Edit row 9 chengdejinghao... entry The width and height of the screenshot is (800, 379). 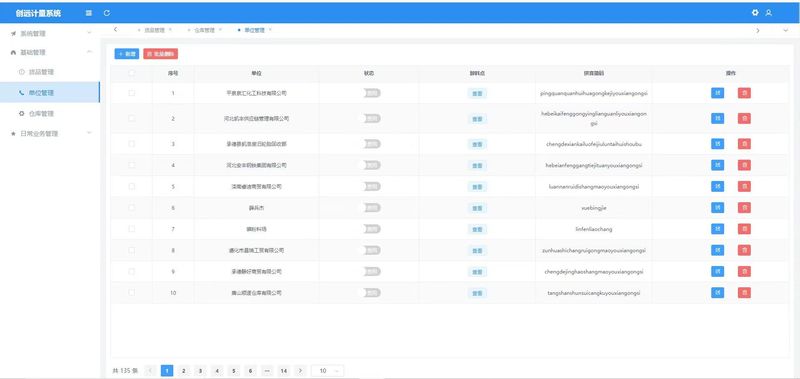click(717, 271)
